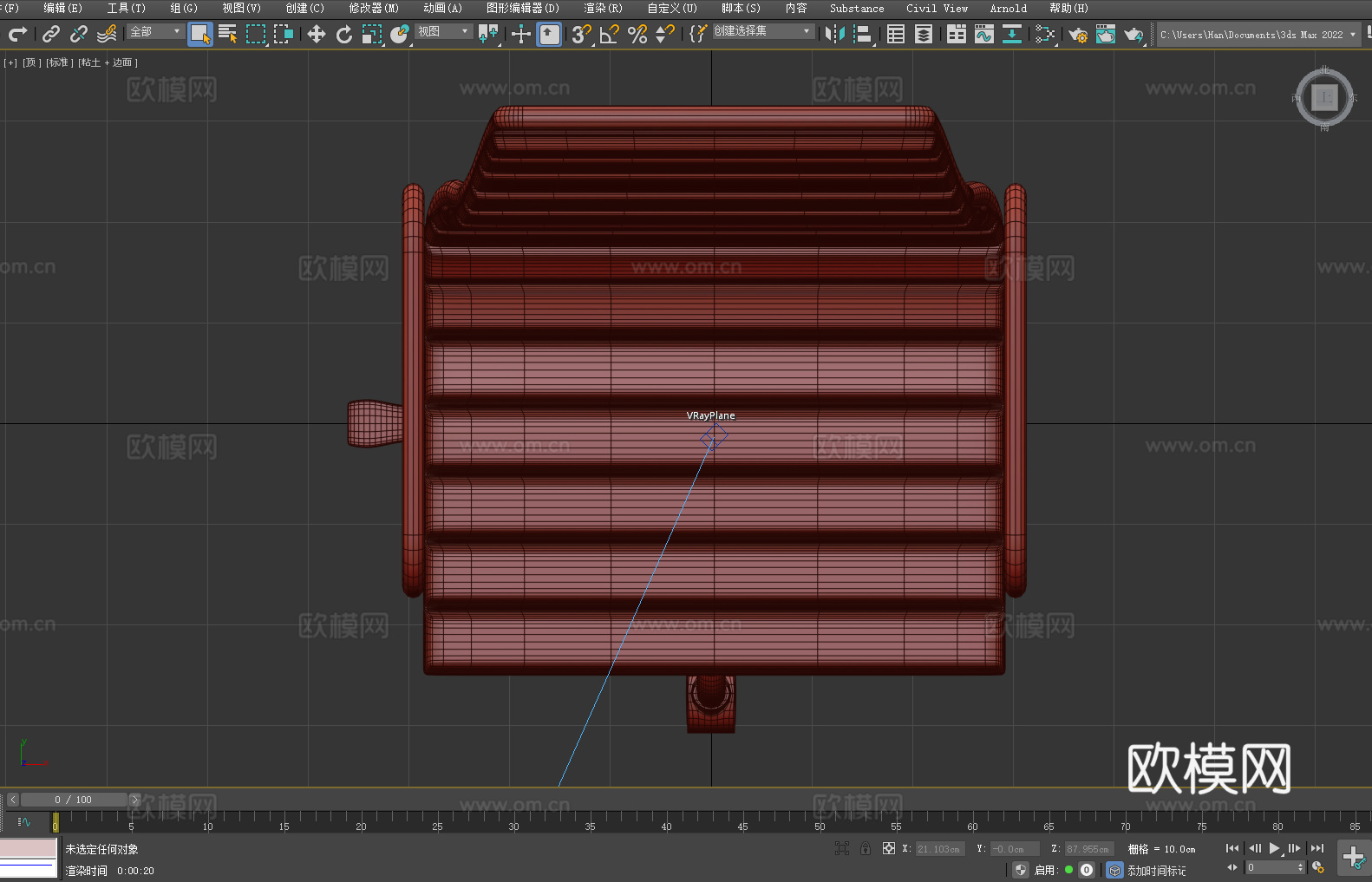1372x882 pixels.
Task: Select the Move tool
Action: tap(317, 34)
